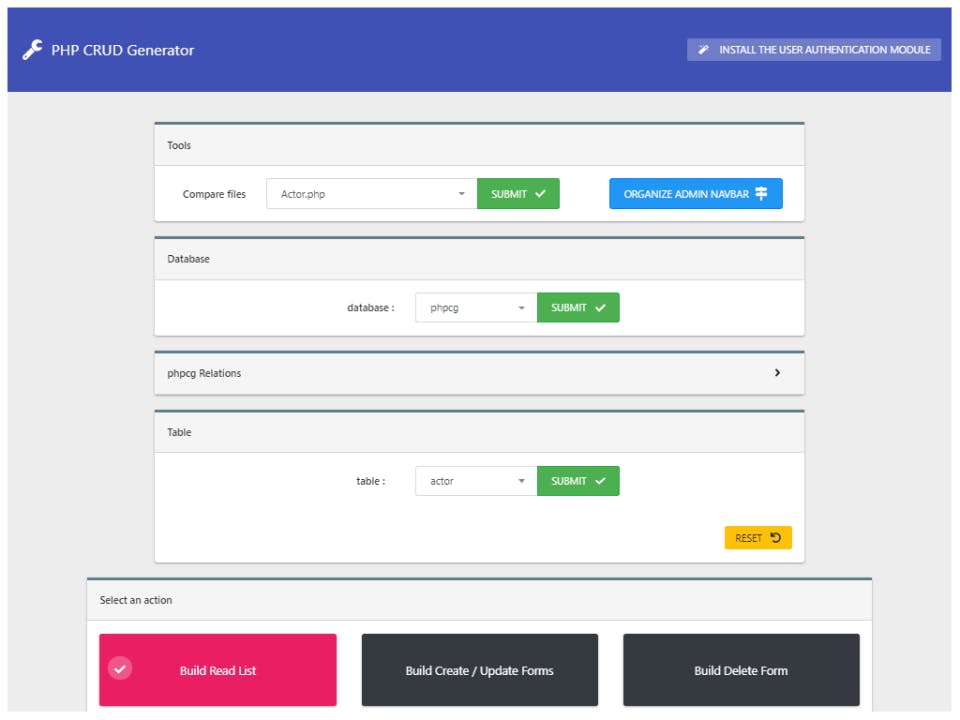Click the yellow Reset button
This screenshot has height=720, width=960.
tap(757, 537)
